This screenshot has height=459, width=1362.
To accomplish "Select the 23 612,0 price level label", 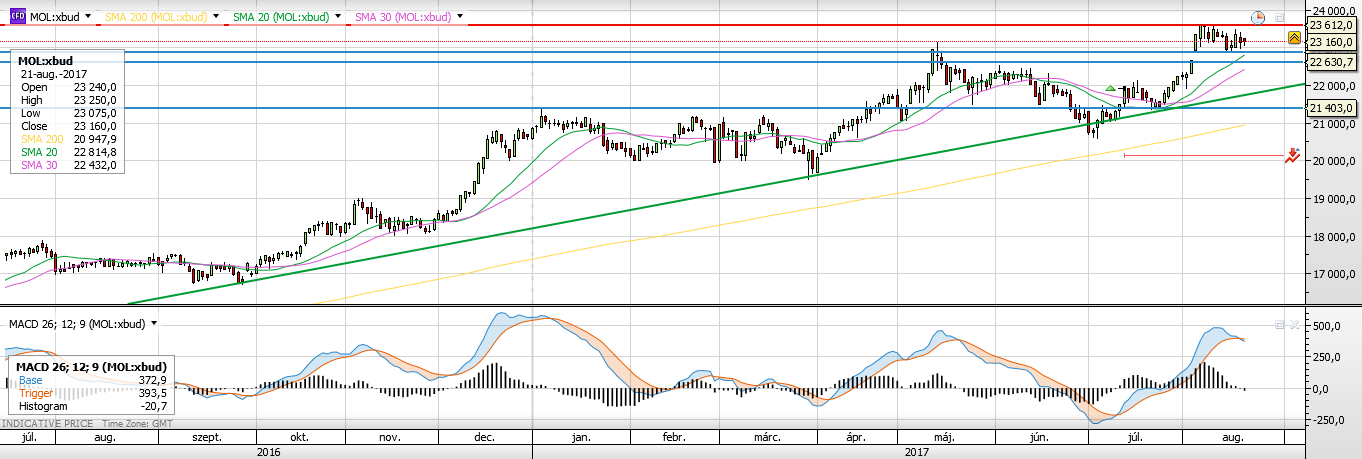I will [1331, 25].
